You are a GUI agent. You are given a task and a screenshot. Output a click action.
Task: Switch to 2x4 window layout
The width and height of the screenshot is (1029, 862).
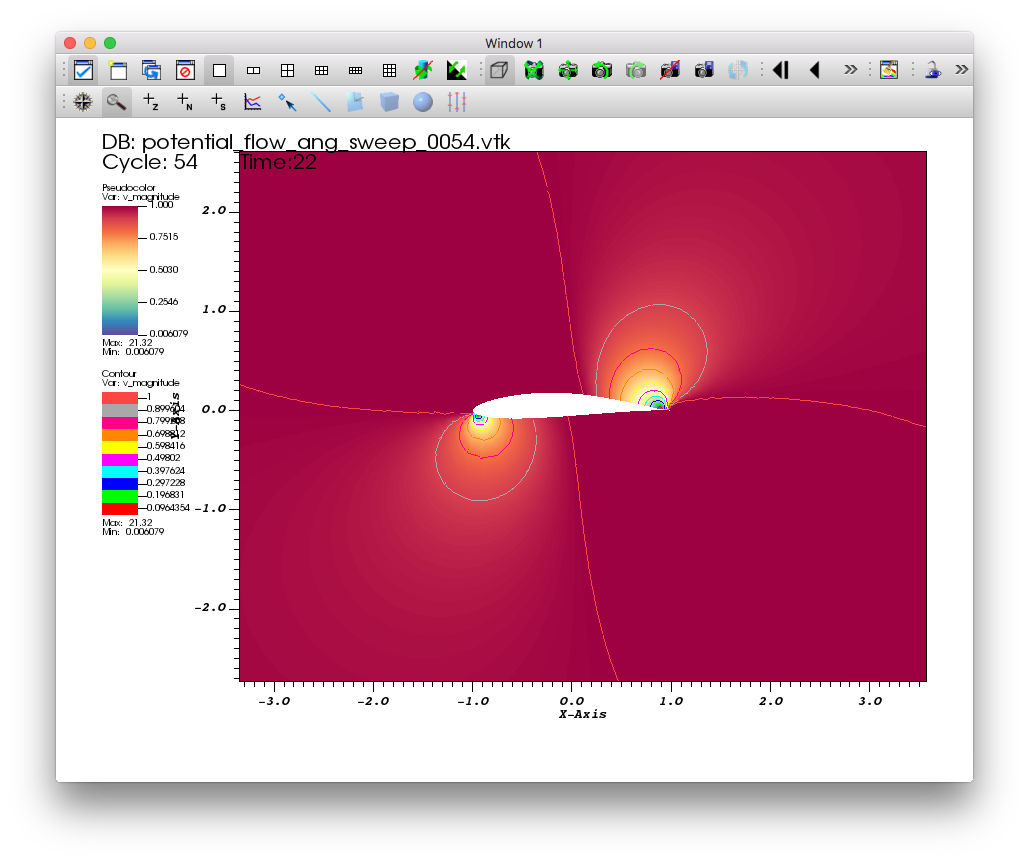tap(356, 70)
